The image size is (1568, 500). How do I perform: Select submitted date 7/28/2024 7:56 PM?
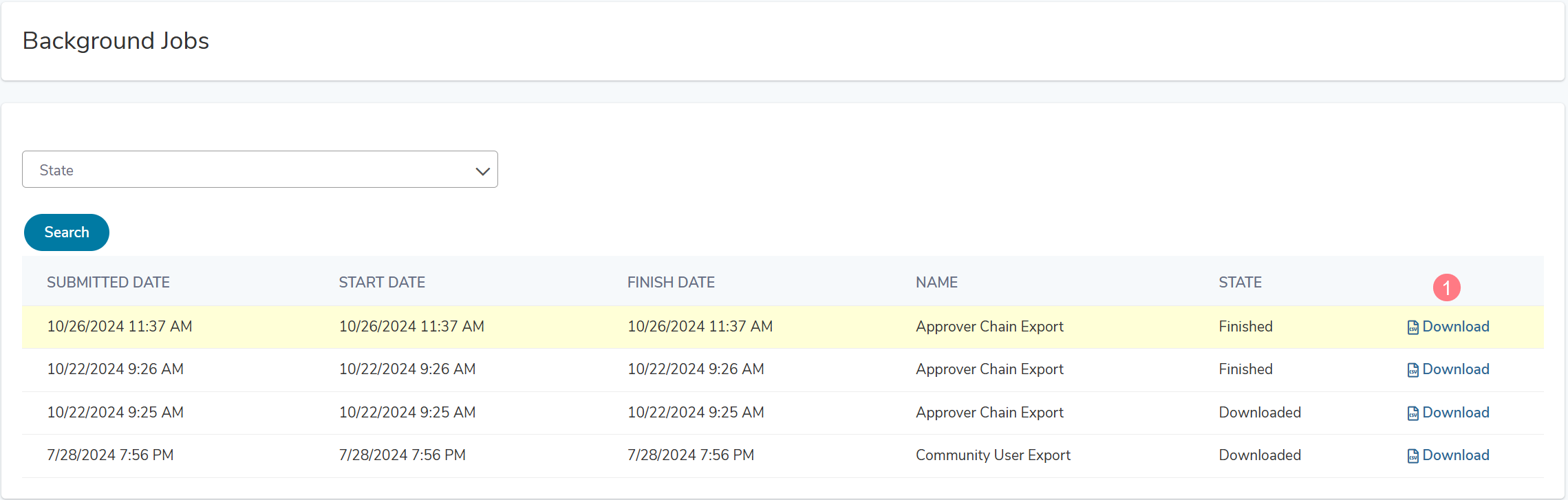tap(110, 455)
